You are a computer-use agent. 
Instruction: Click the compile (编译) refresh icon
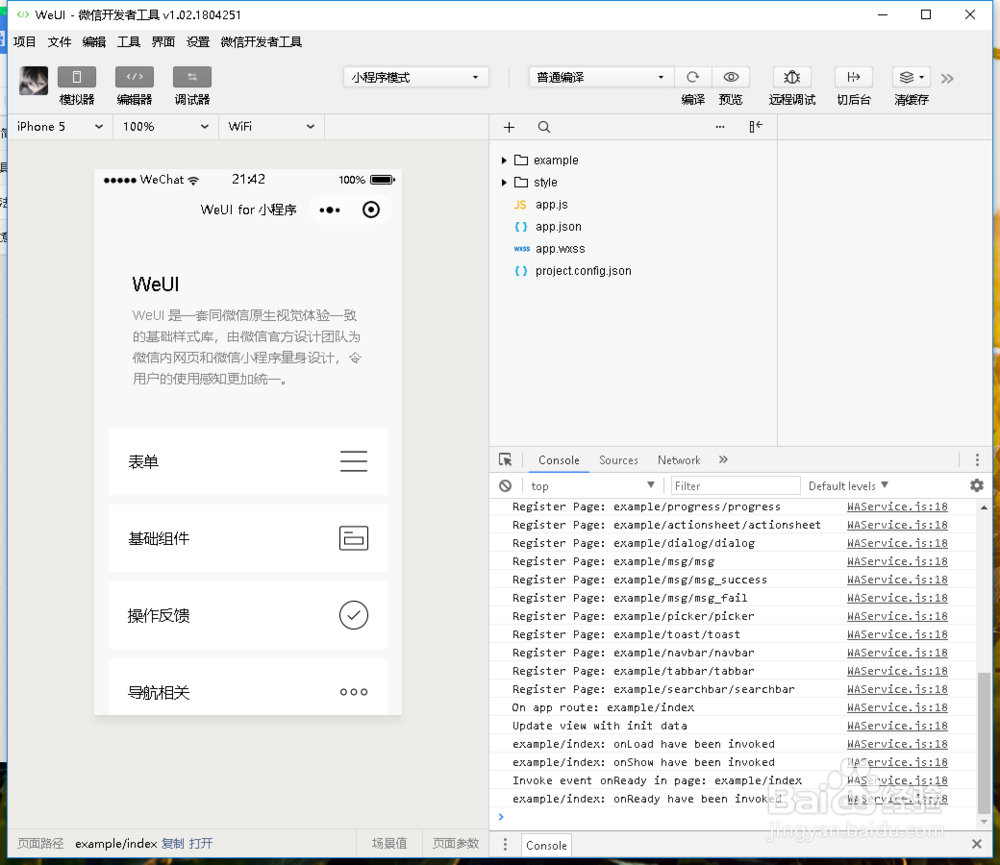693,77
